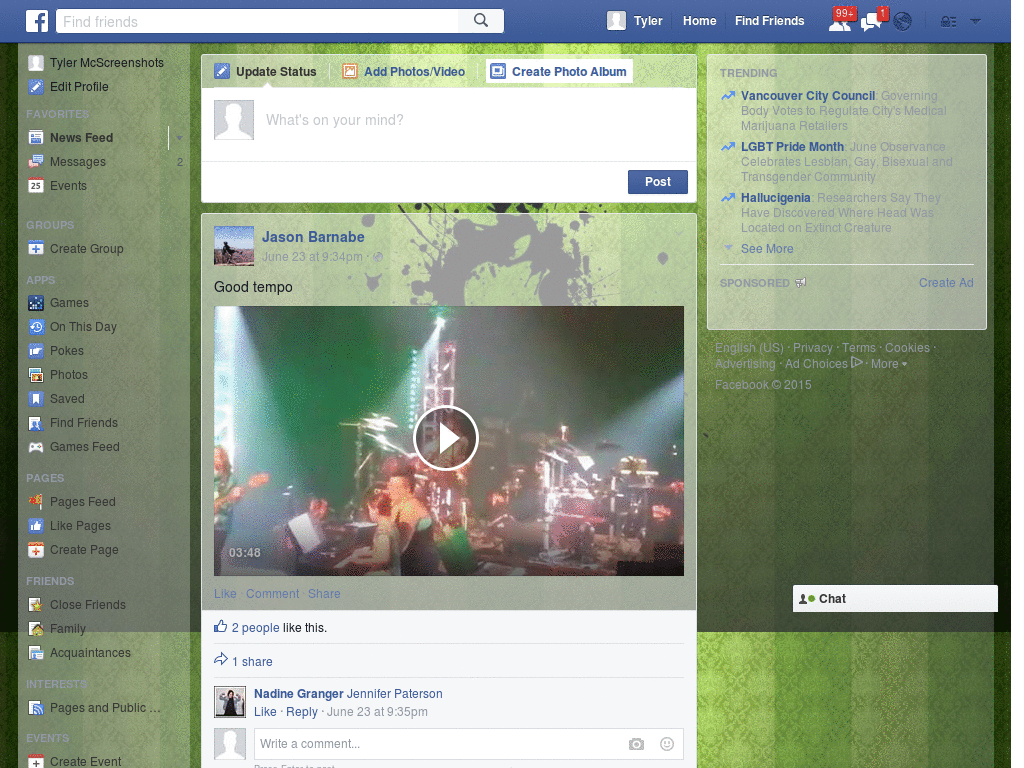
Task: Click the Create Page icon
Action: 36,550
